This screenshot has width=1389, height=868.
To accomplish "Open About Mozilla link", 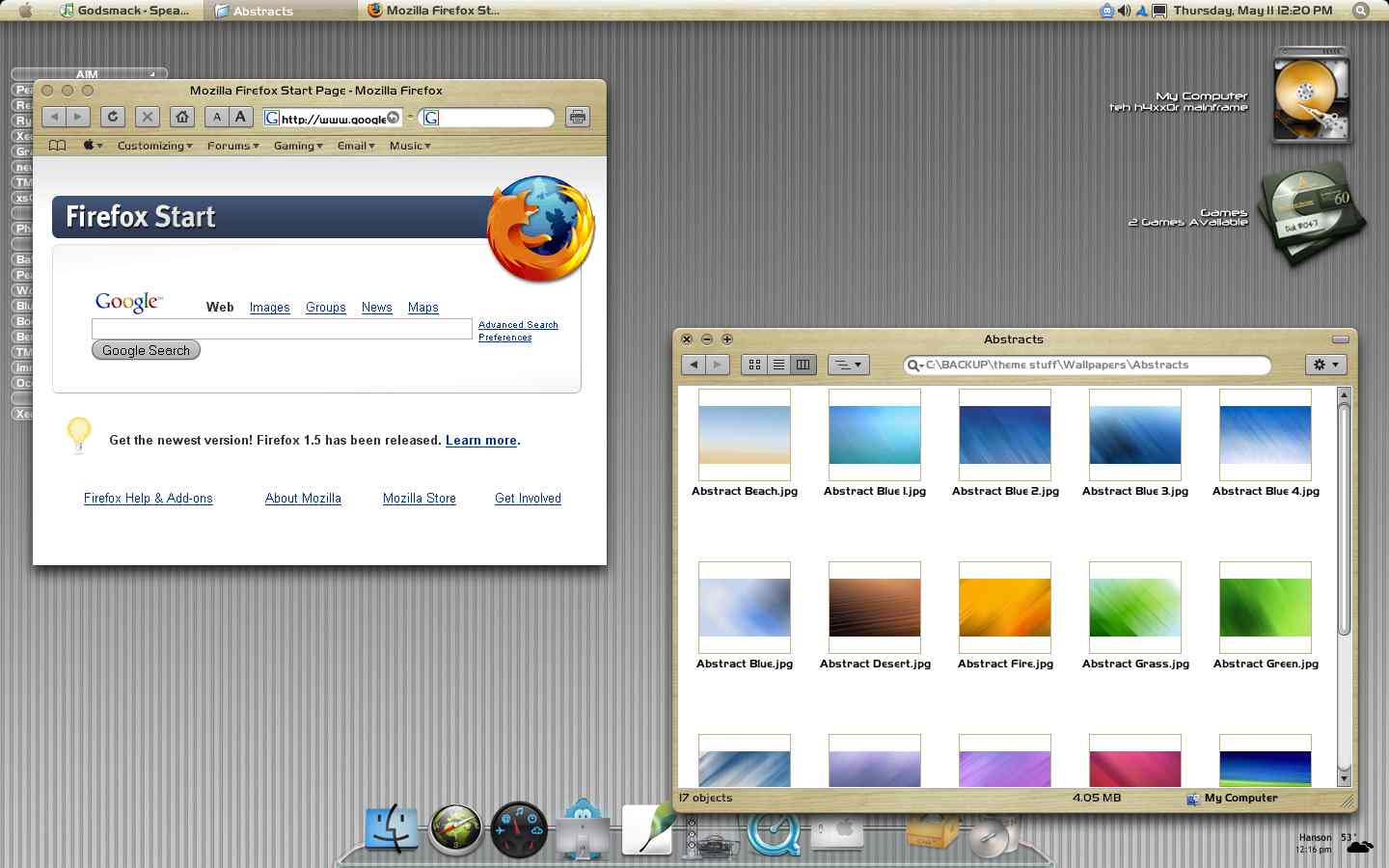I will tap(303, 499).
